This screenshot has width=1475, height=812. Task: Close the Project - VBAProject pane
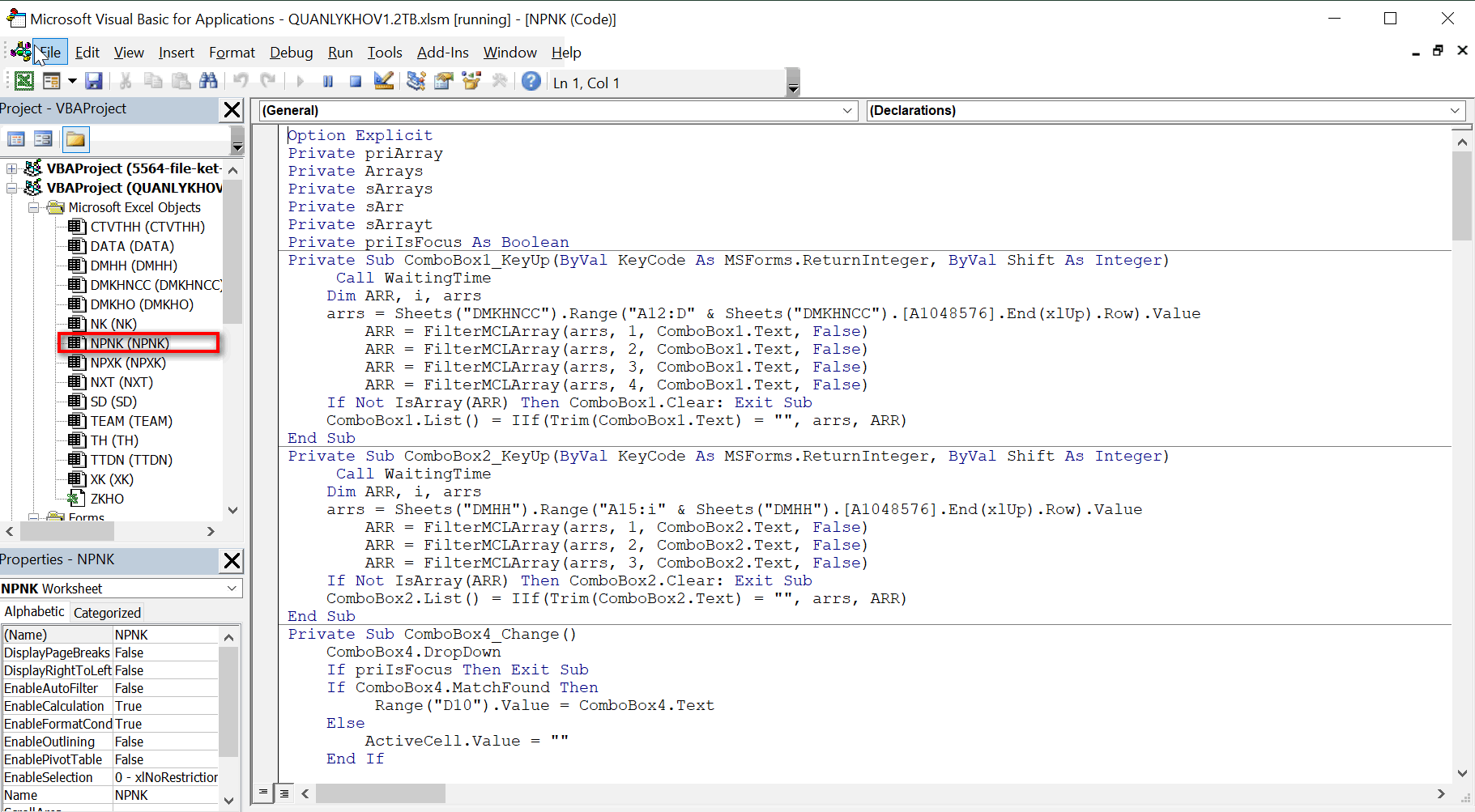232,109
